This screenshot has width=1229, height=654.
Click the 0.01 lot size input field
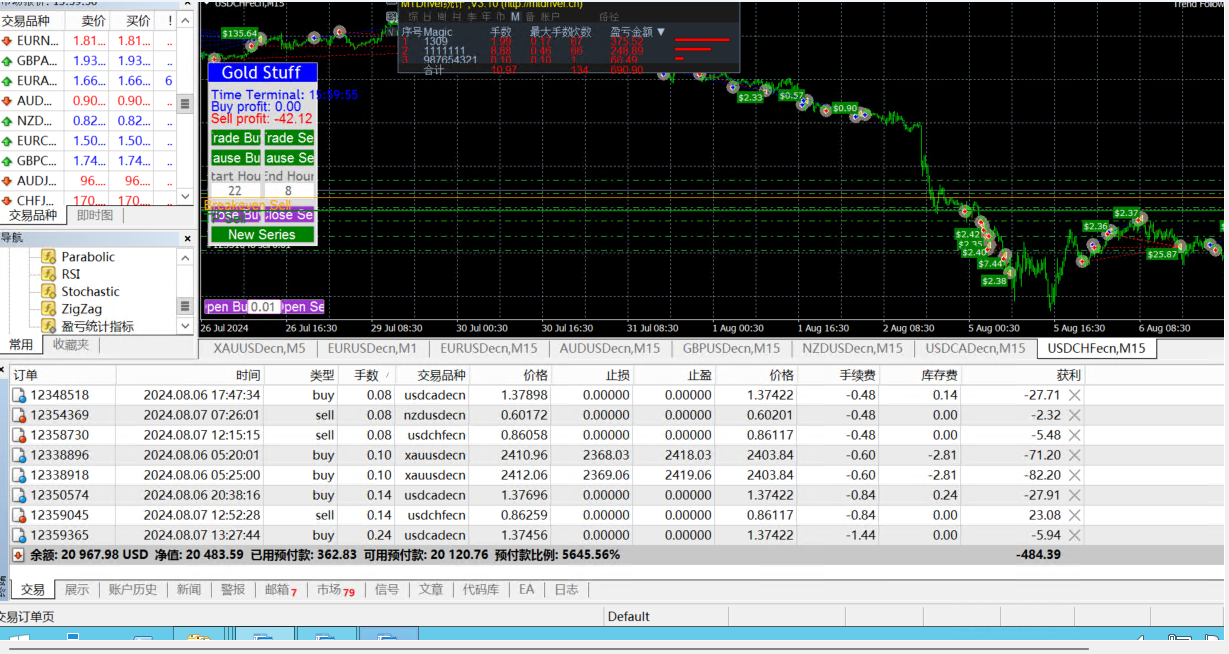265,307
